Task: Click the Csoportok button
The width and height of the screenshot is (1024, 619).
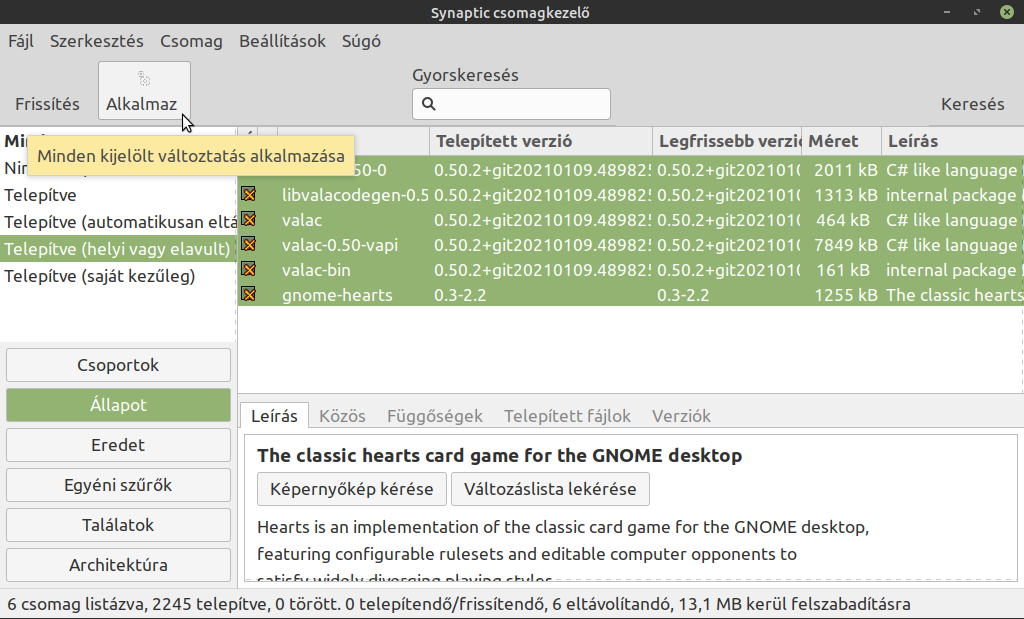Action: tap(118, 365)
